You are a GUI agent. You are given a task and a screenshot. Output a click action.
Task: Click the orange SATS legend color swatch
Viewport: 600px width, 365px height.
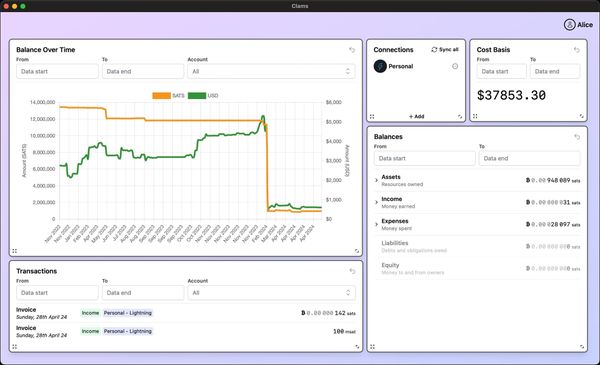161,96
